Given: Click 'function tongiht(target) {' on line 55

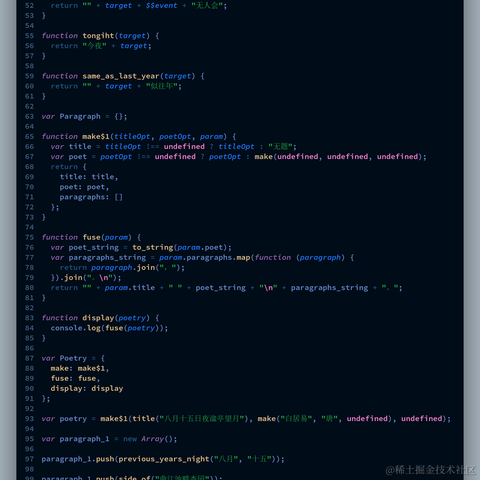Looking at the screenshot, I should tap(100, 36).
